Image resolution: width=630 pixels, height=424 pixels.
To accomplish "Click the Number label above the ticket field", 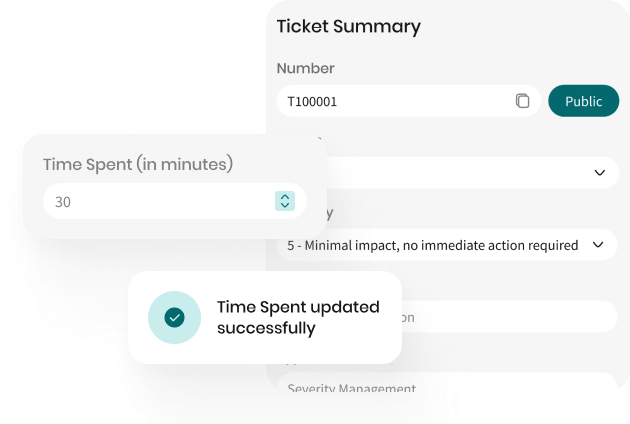I will click(x=305, y=68).
